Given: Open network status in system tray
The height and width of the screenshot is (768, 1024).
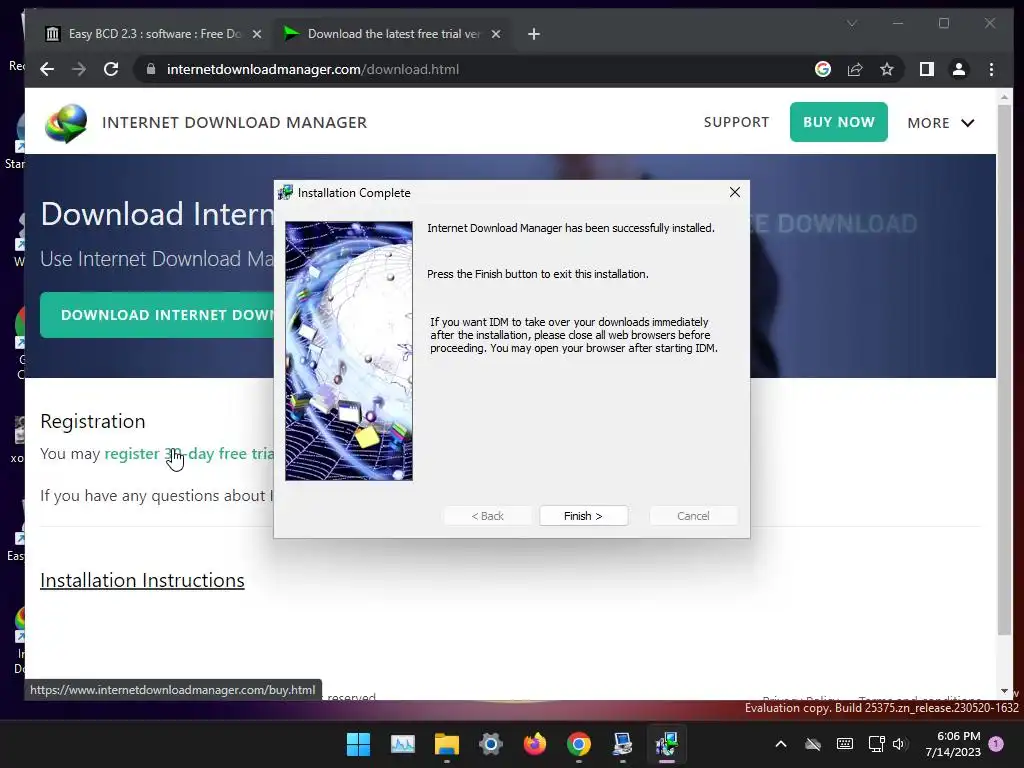Looking at the screenshot, I should [876, 744].
